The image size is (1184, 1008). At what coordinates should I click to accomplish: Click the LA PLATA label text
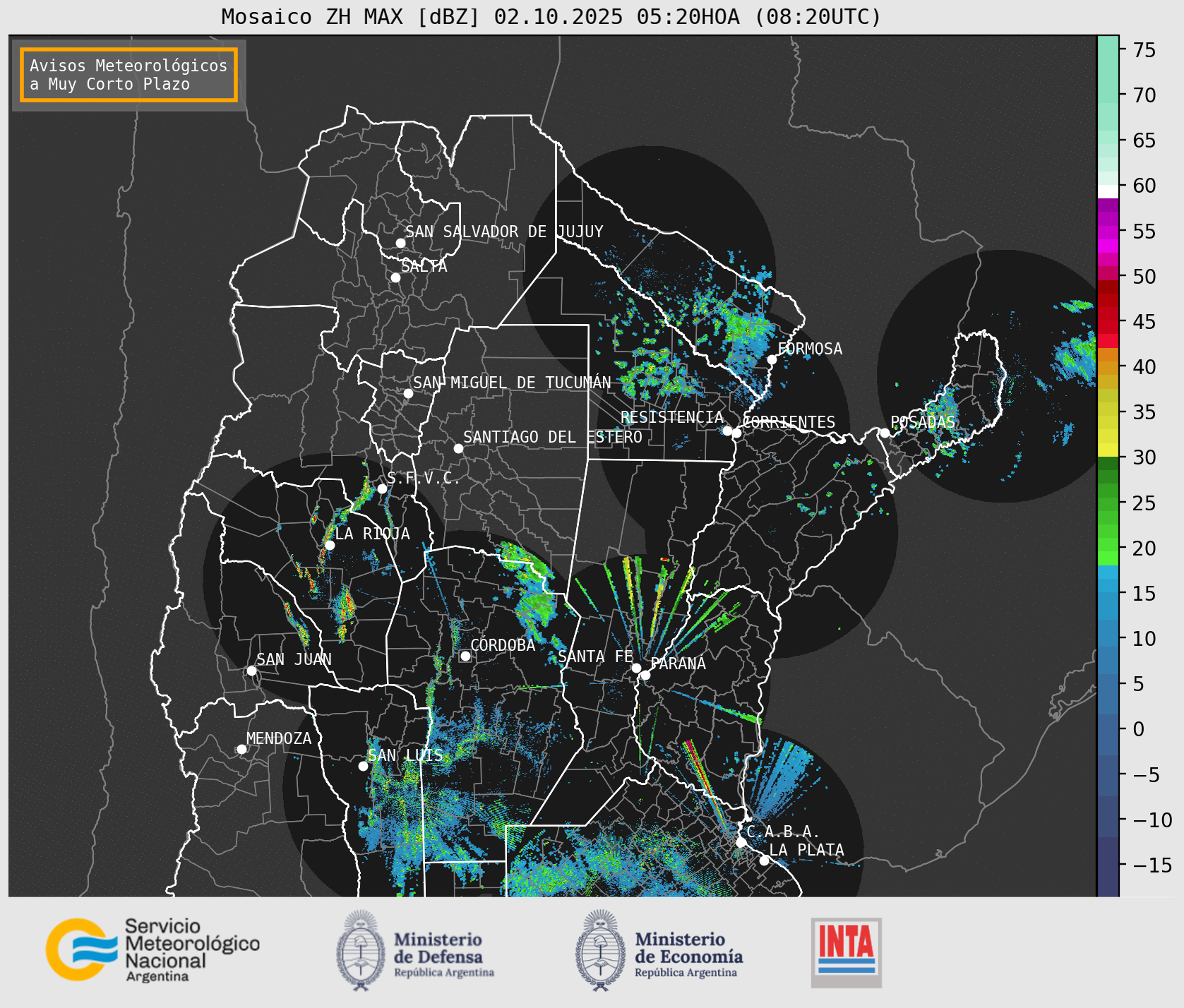[806, 850]
